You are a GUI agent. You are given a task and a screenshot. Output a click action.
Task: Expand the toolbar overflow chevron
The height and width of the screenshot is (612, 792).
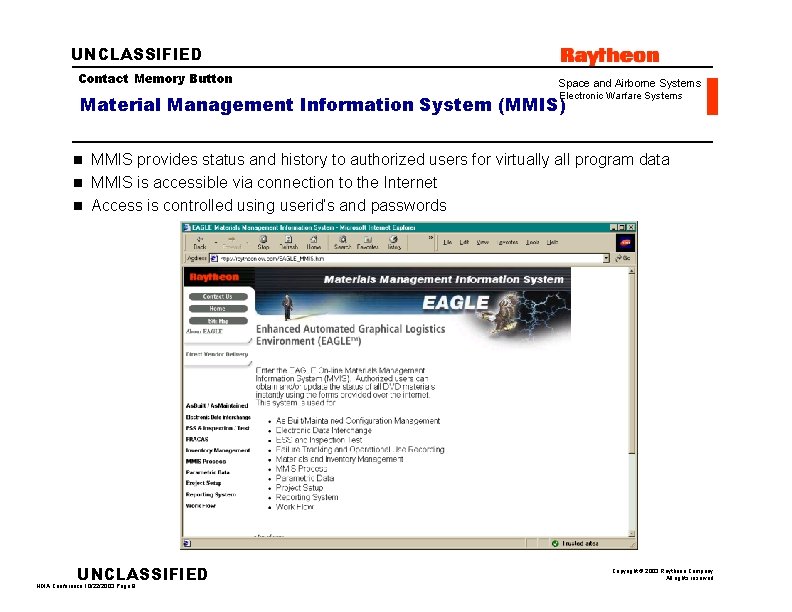coord(431,237)
